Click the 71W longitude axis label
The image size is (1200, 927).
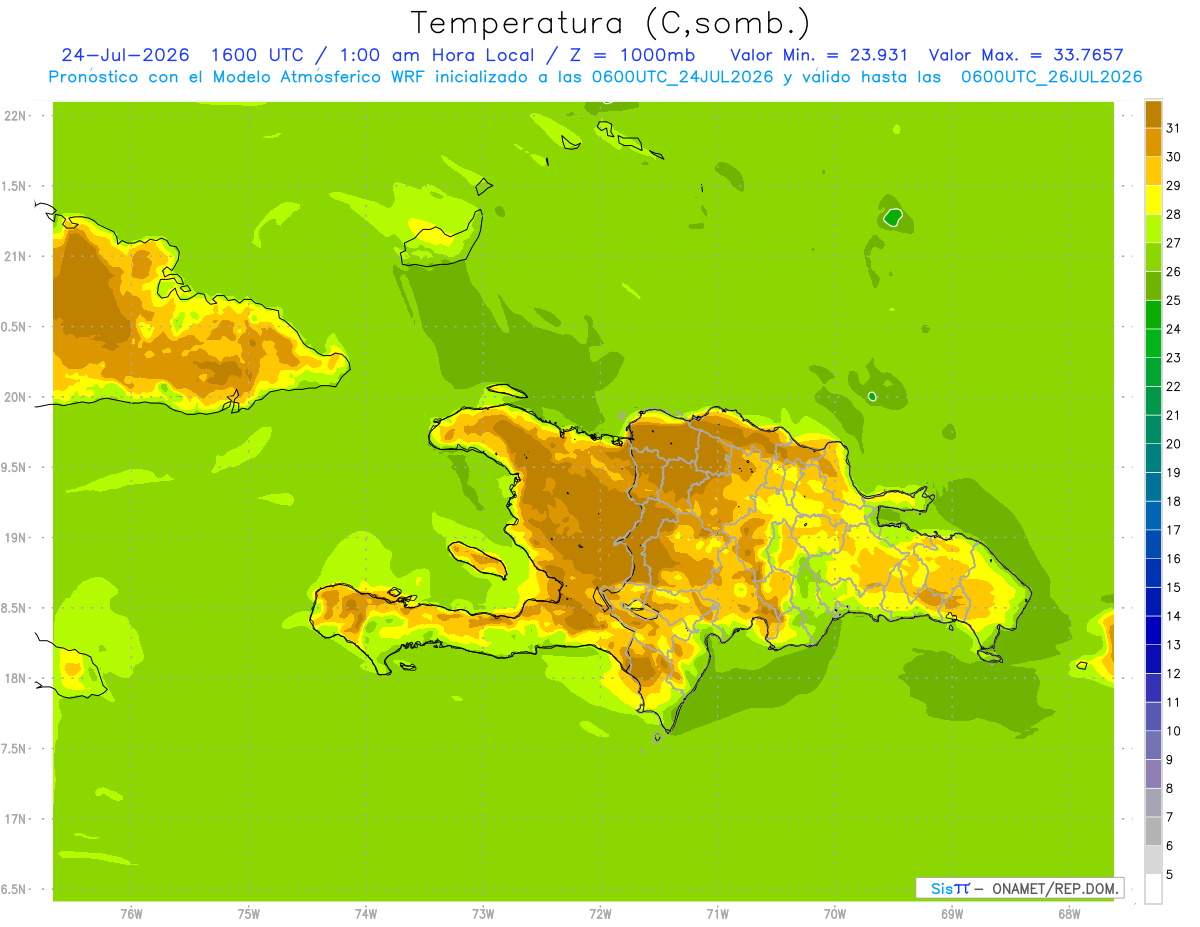pos(717,914)
